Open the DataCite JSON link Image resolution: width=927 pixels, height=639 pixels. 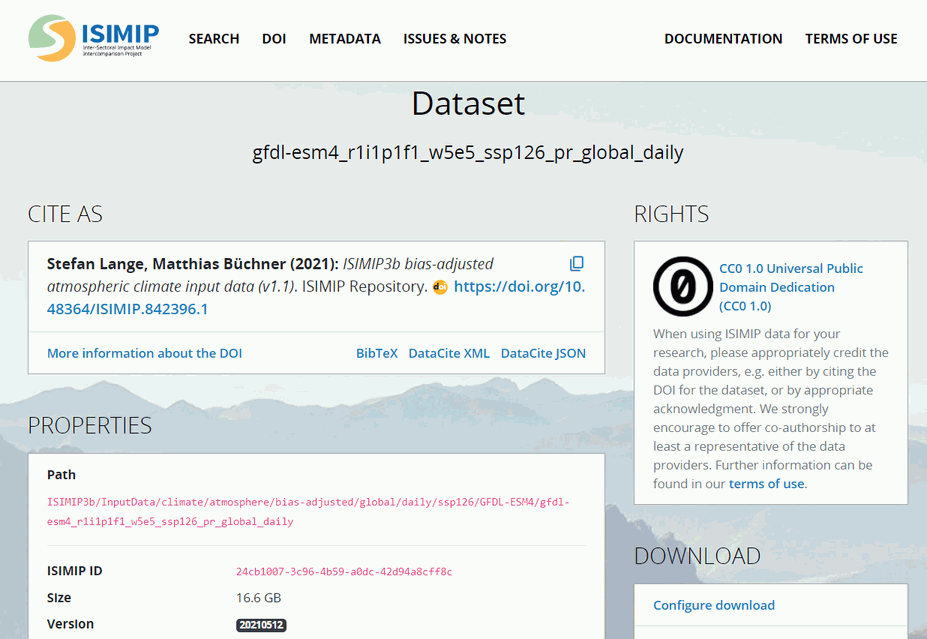point(543,353)
